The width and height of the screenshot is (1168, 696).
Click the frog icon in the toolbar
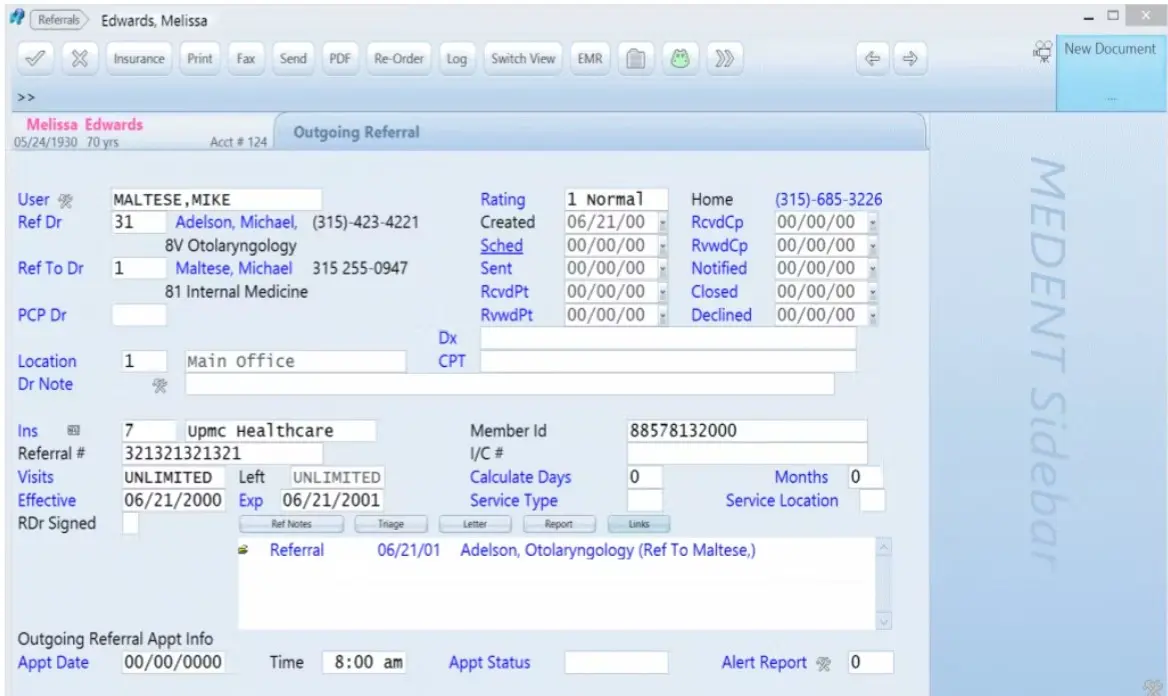tap(679, 58)
